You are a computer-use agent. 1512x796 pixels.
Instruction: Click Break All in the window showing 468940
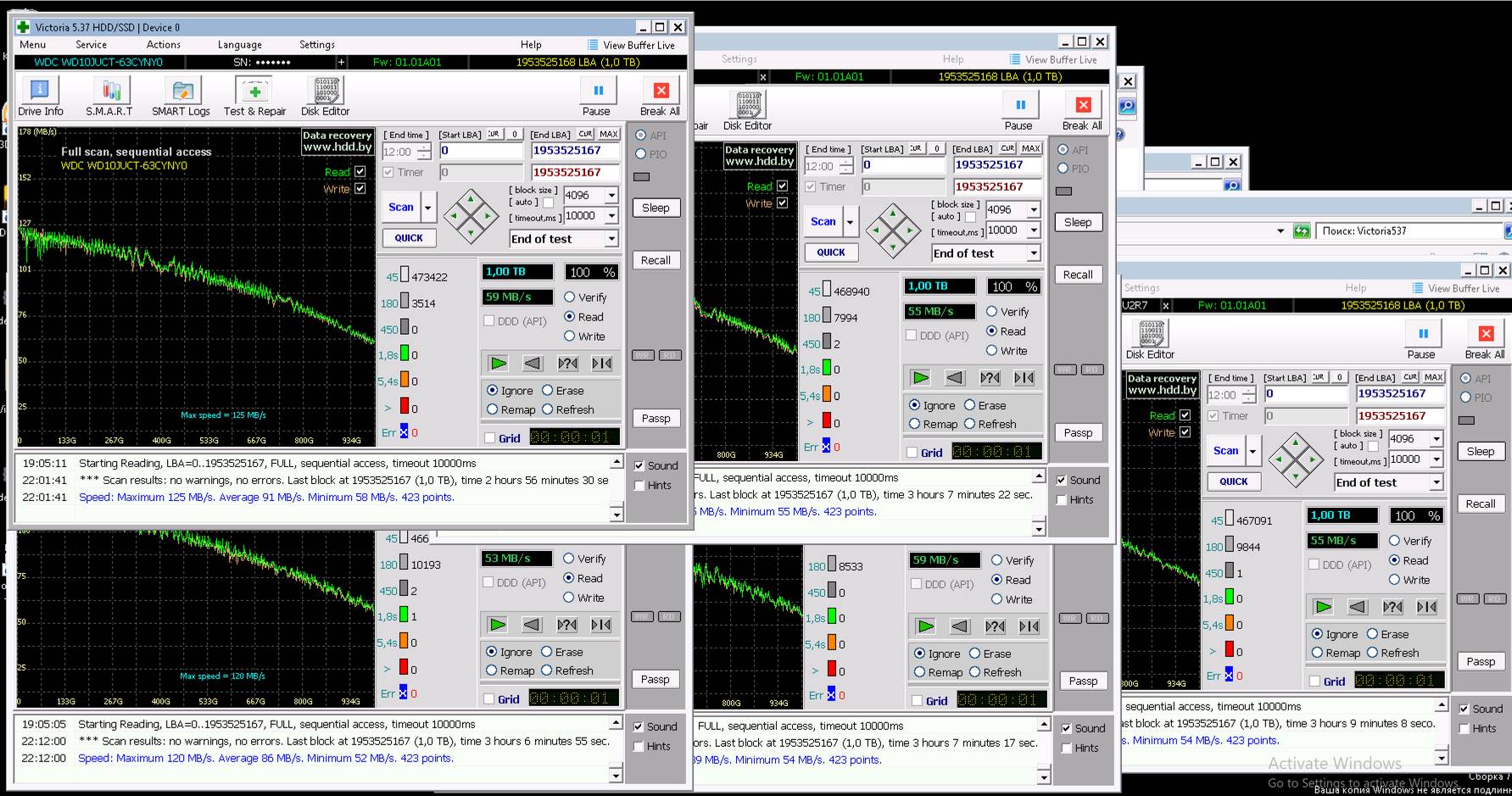click(1082, 110)
